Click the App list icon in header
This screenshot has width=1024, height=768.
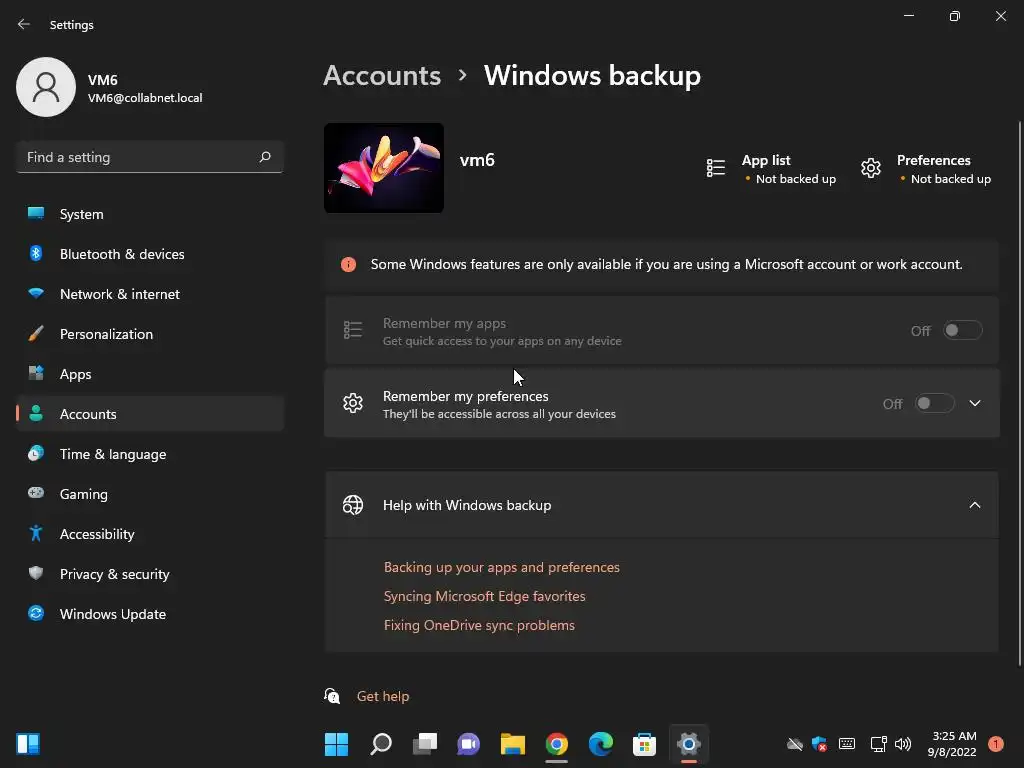tap(716, 168)
